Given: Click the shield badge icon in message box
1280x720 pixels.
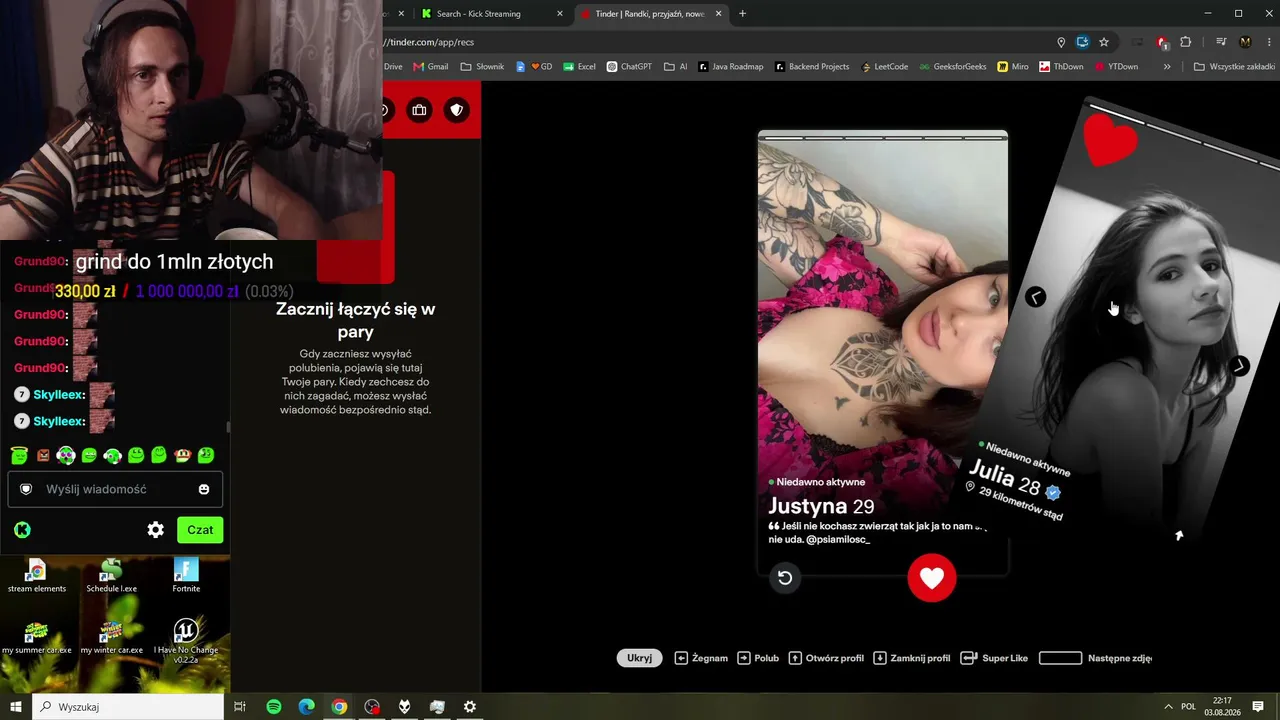Looking at the screenshot, I should tap(26, 489).
